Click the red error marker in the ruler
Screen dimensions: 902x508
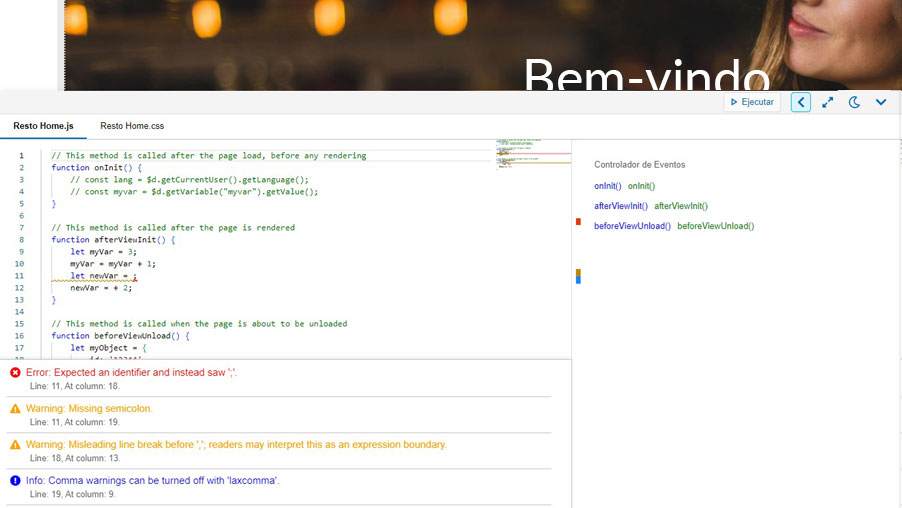click(578, 221)
